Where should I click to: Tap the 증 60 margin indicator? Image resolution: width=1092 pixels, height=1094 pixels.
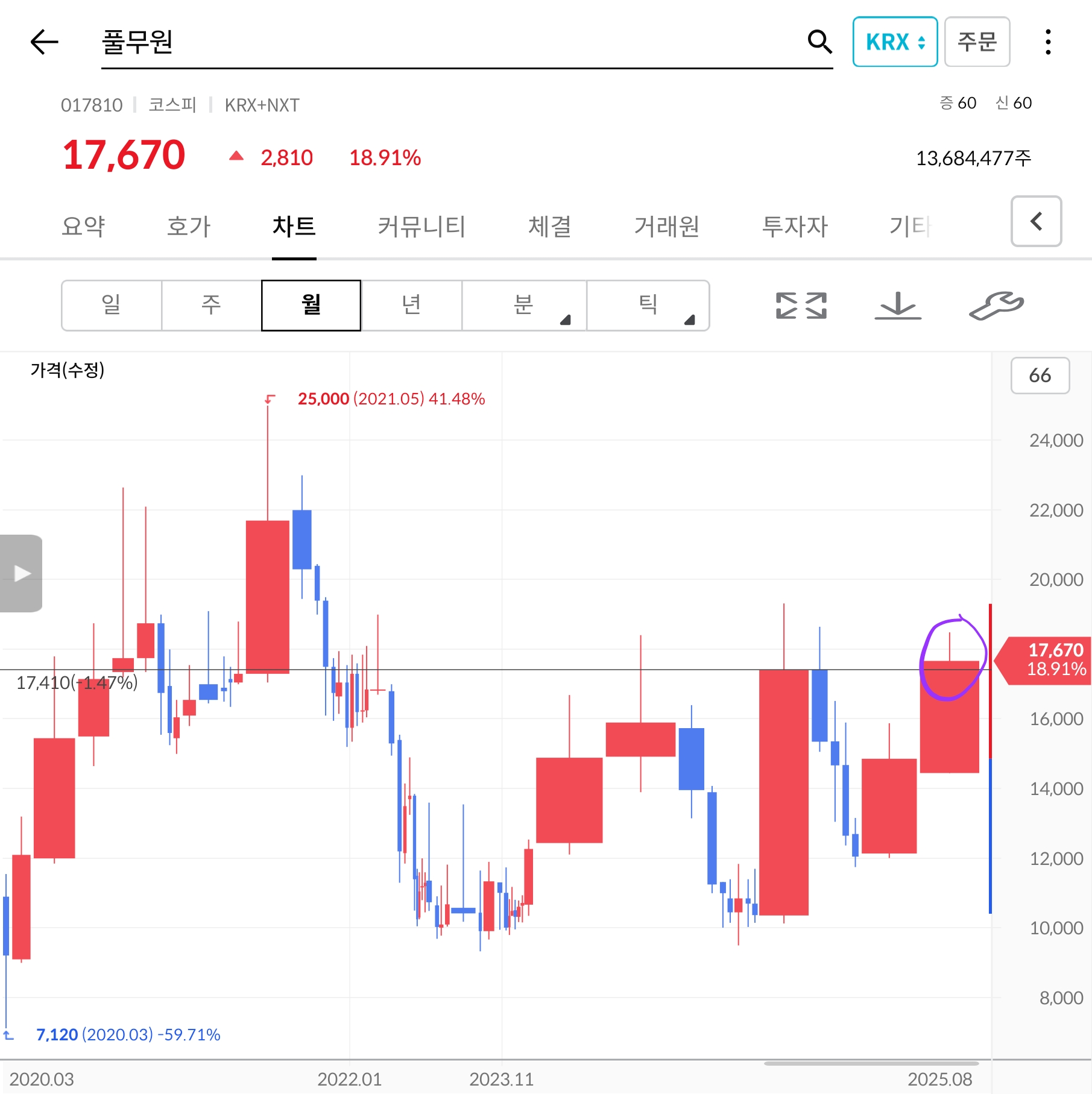point(958,103)
